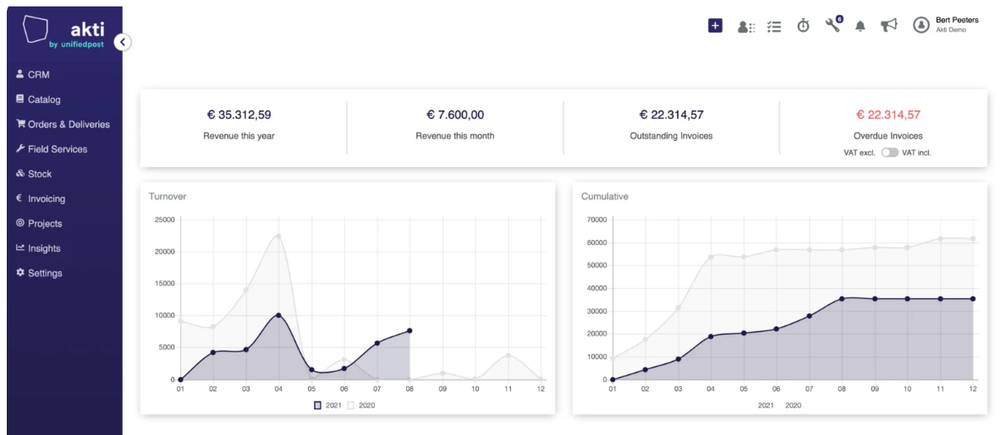Click the chart icon beside Insights

(20, 247)
